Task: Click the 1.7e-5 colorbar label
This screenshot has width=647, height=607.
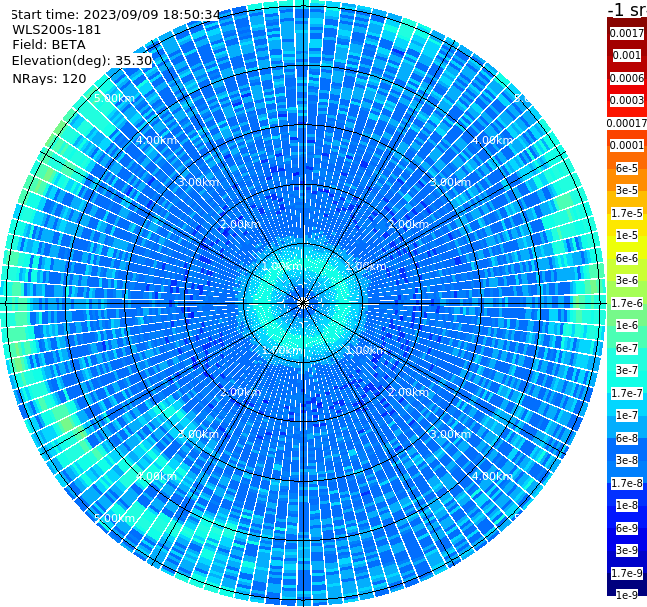Action: 627,213
